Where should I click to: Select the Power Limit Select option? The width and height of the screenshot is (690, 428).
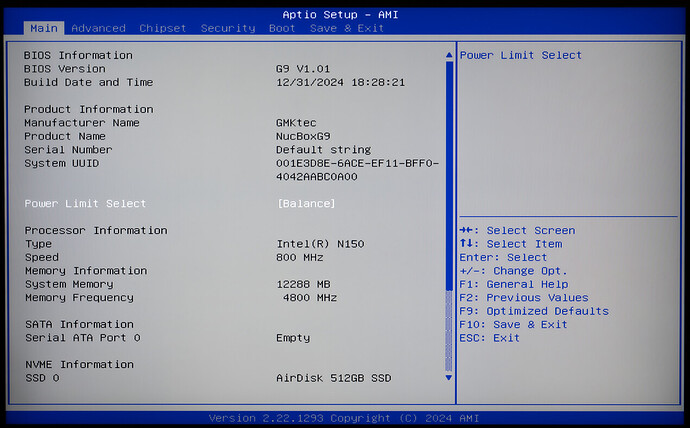85,204
